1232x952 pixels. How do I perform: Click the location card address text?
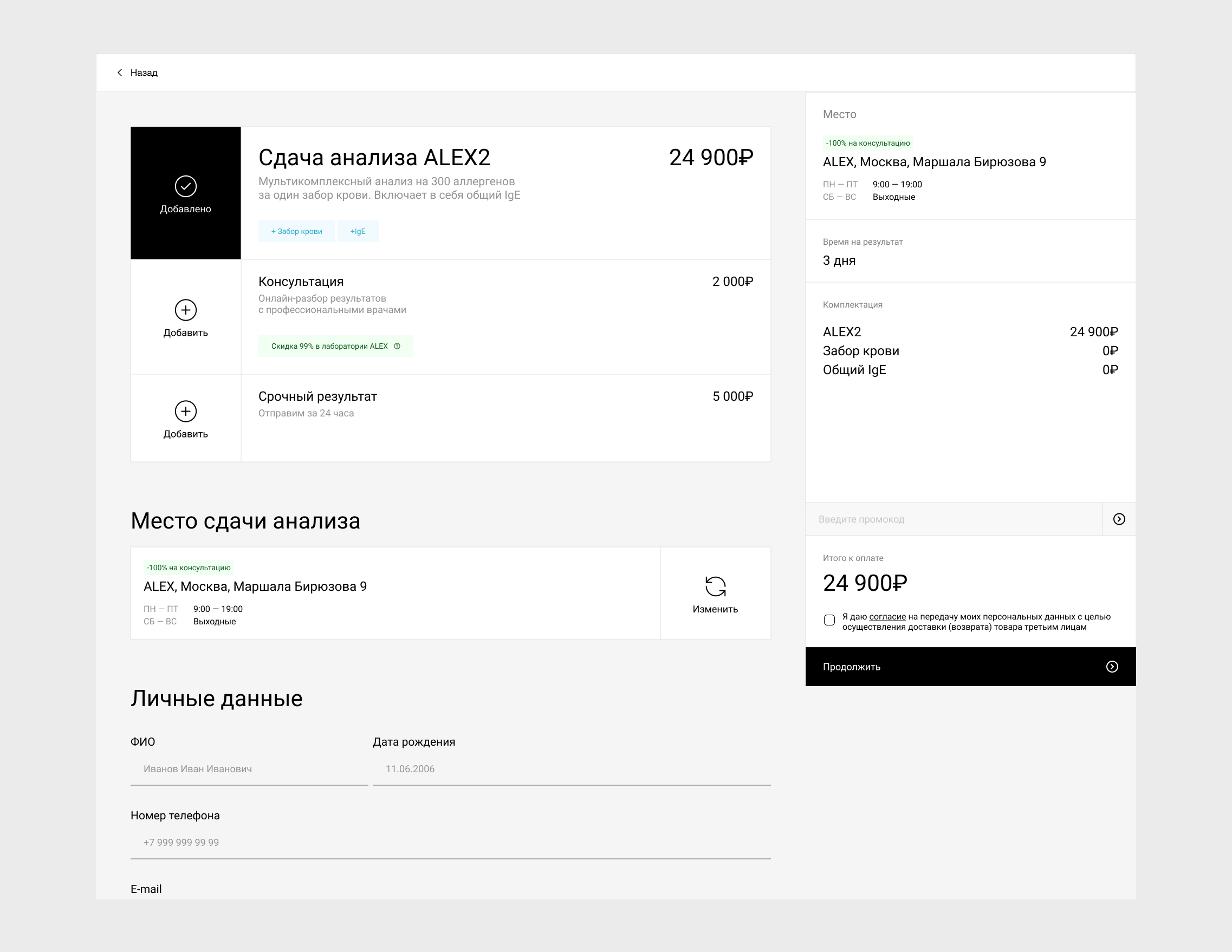[x=255, y=586]
